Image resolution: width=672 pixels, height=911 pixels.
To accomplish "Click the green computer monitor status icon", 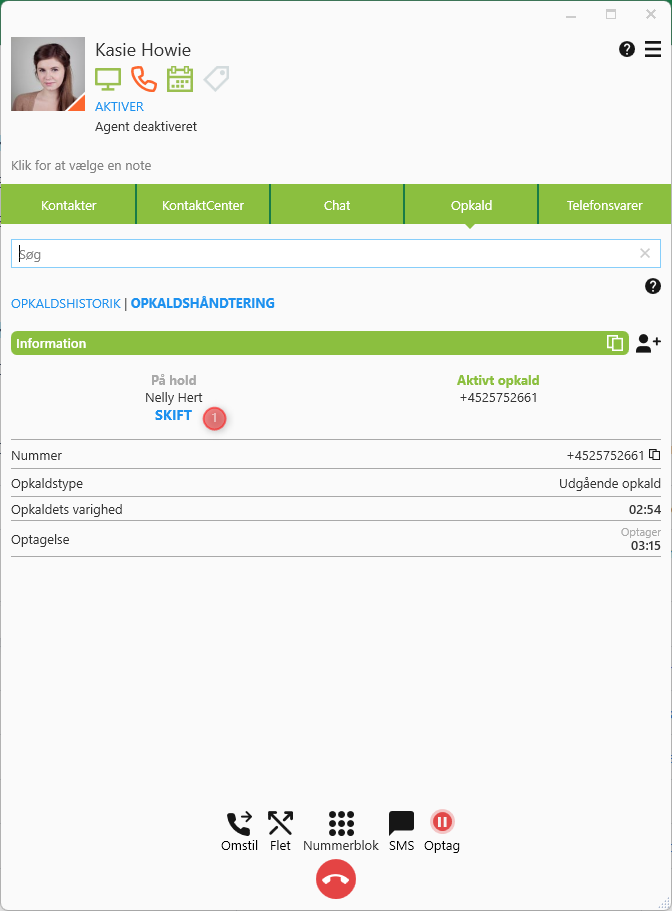I will click(108, 79).
